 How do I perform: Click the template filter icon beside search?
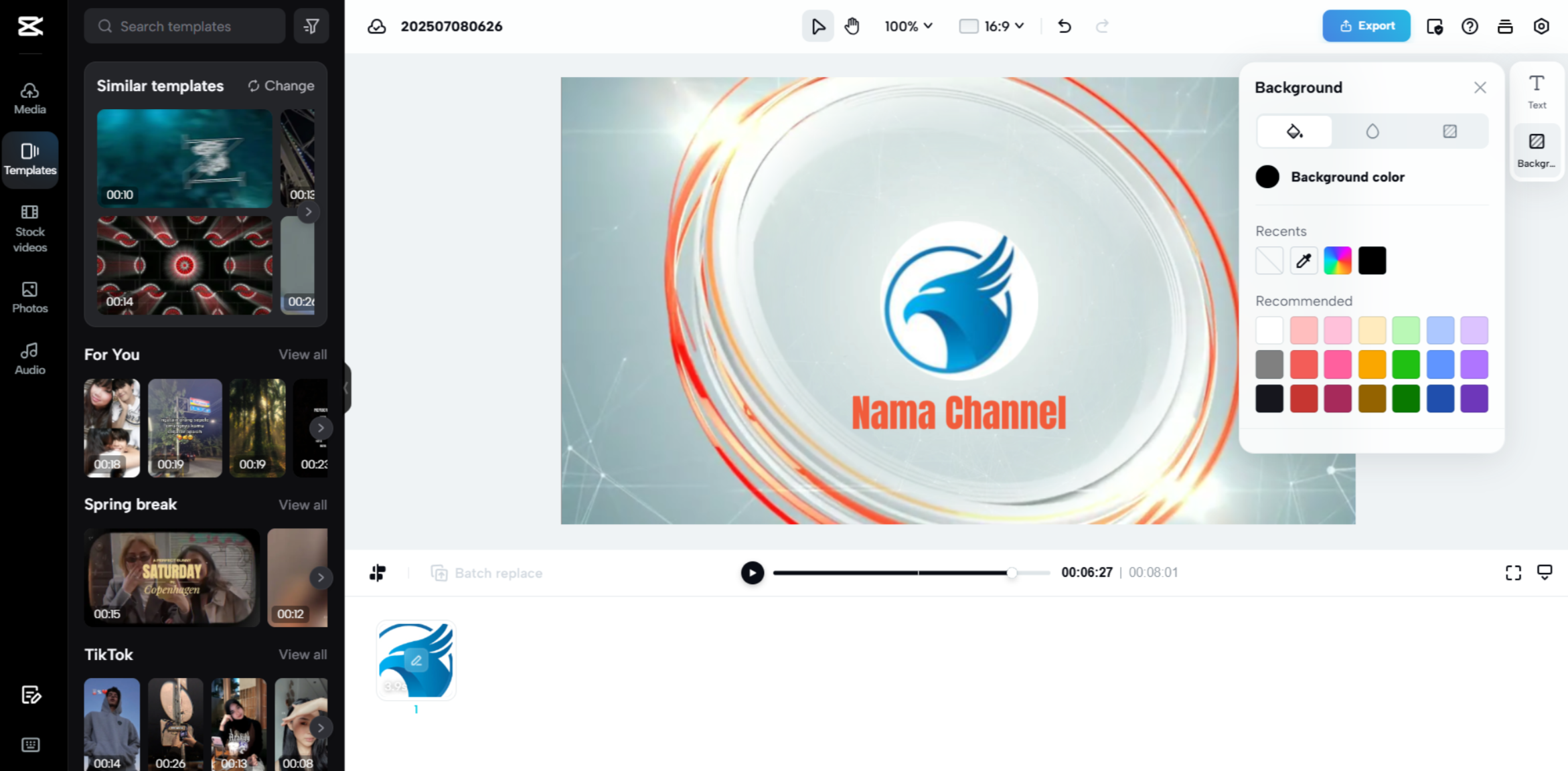coord(311,26)
